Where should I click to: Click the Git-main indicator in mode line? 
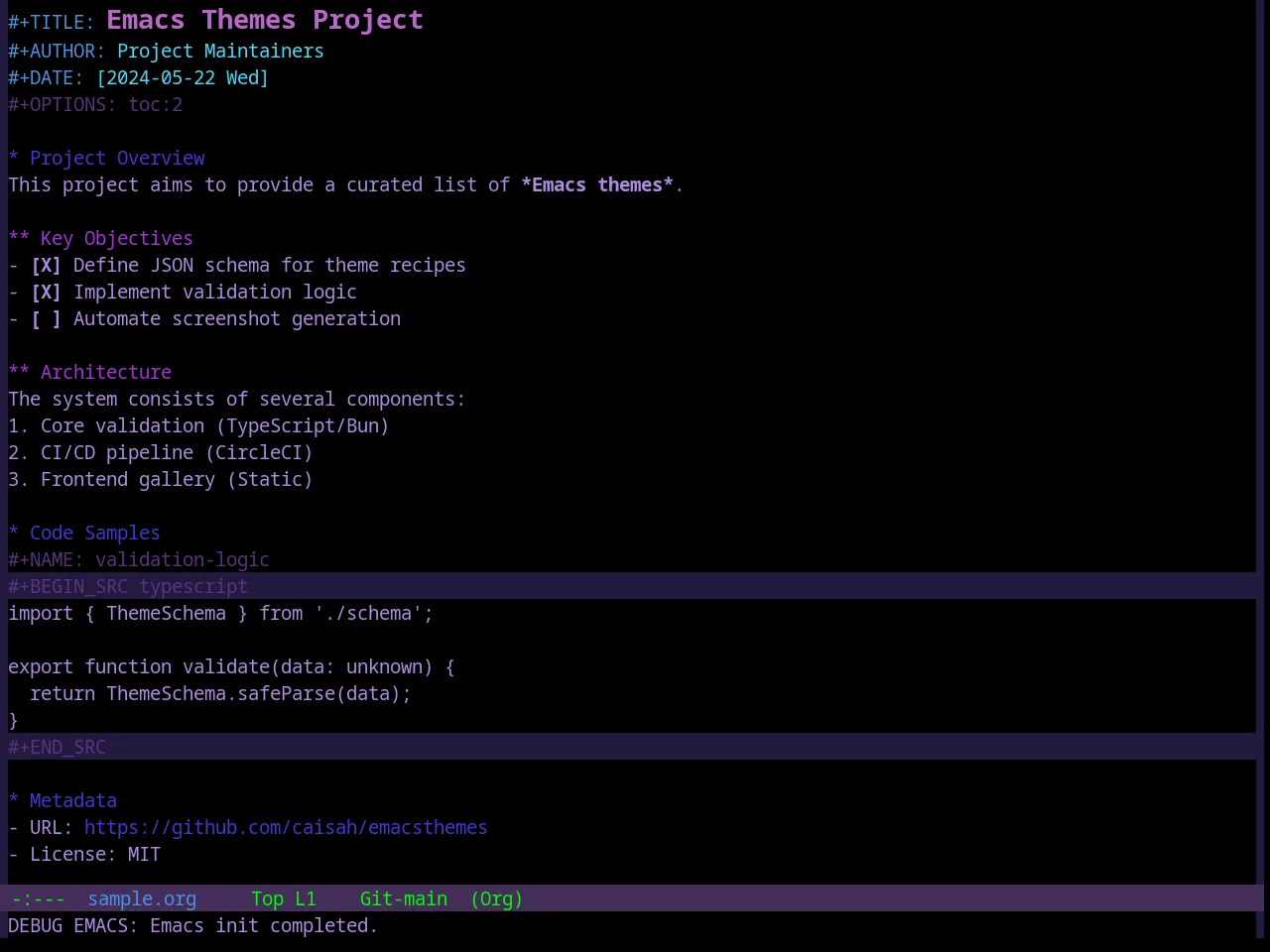click(x=404, y=898)
